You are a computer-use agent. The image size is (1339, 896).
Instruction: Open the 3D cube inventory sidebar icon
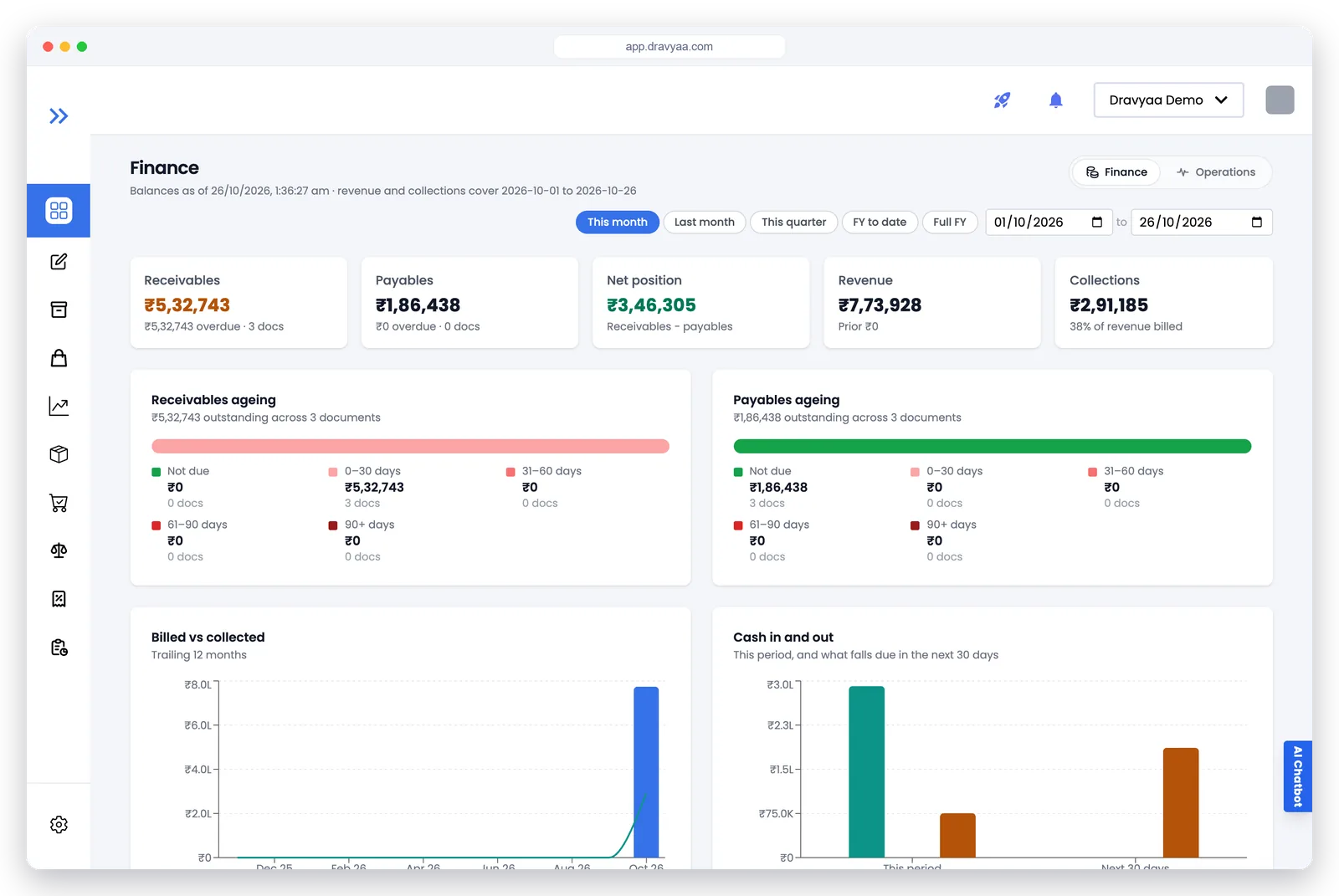59,454
